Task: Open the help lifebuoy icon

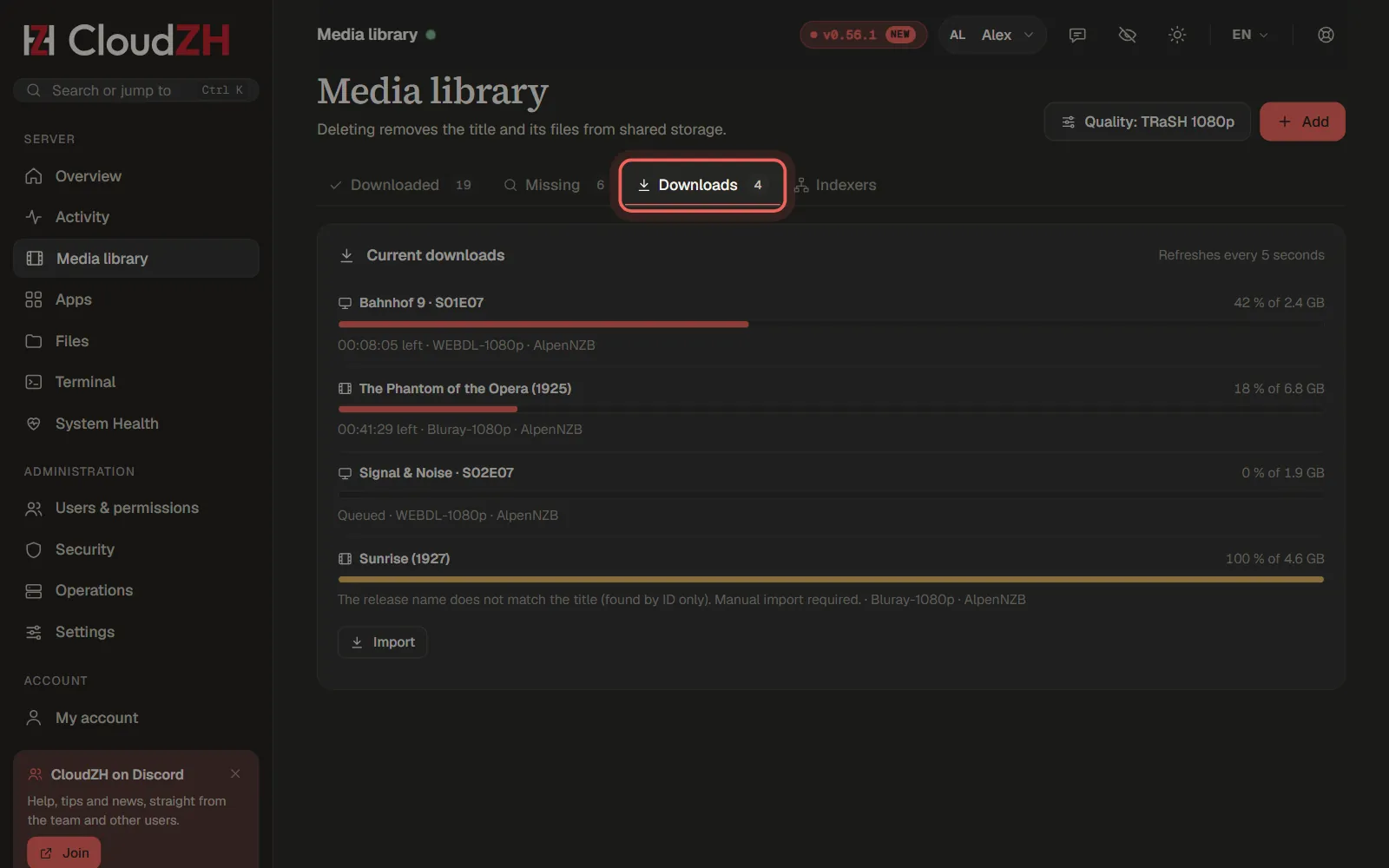Action: (x=1326, y=35)
